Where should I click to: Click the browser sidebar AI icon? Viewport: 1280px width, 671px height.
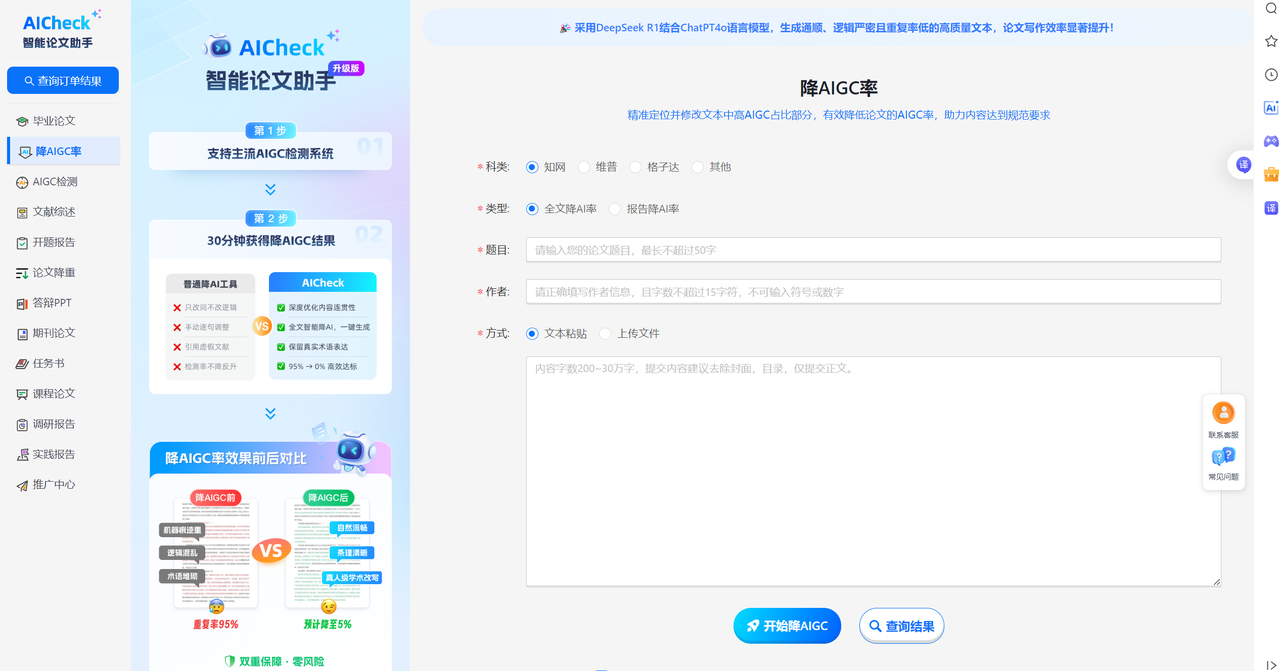1271,108
